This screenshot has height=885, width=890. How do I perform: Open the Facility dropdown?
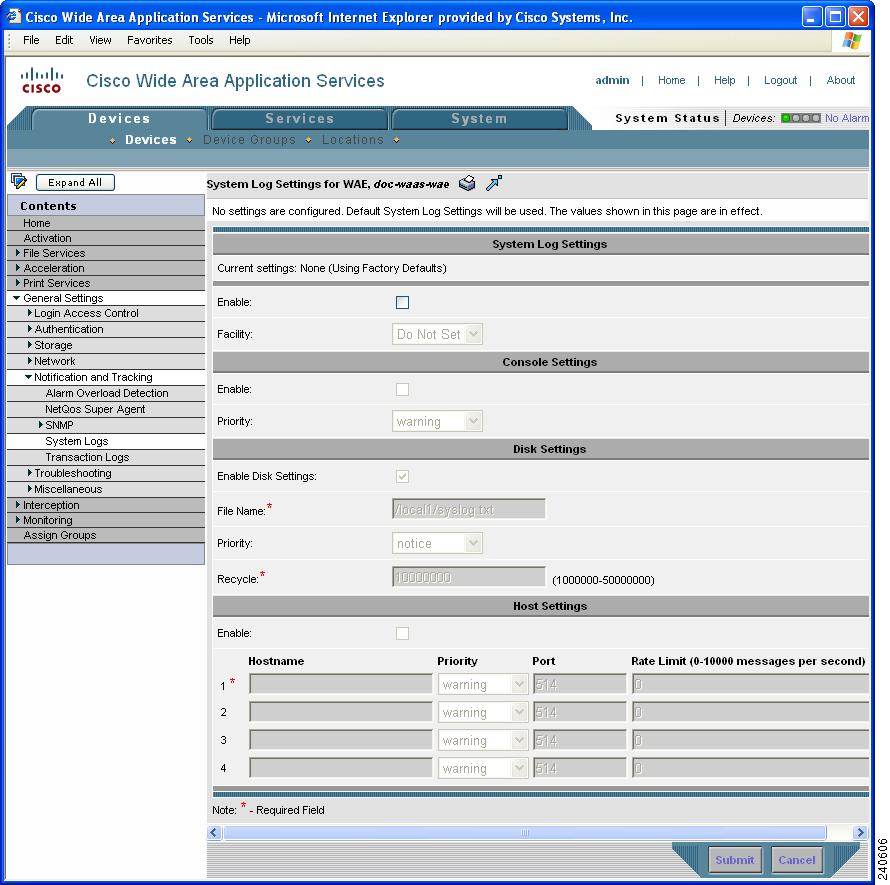[x=437, y=334]
